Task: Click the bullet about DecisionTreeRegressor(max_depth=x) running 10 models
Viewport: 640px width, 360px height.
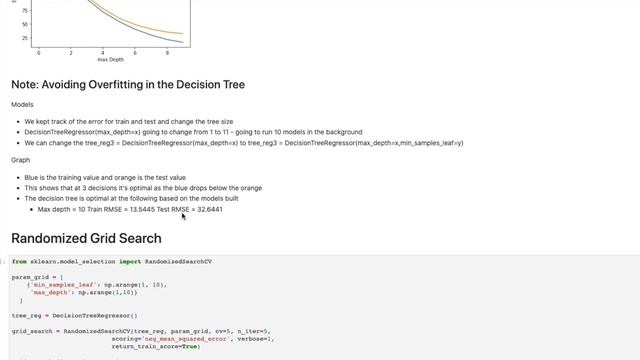Action: pyautogui.click(x=193, y=132)
